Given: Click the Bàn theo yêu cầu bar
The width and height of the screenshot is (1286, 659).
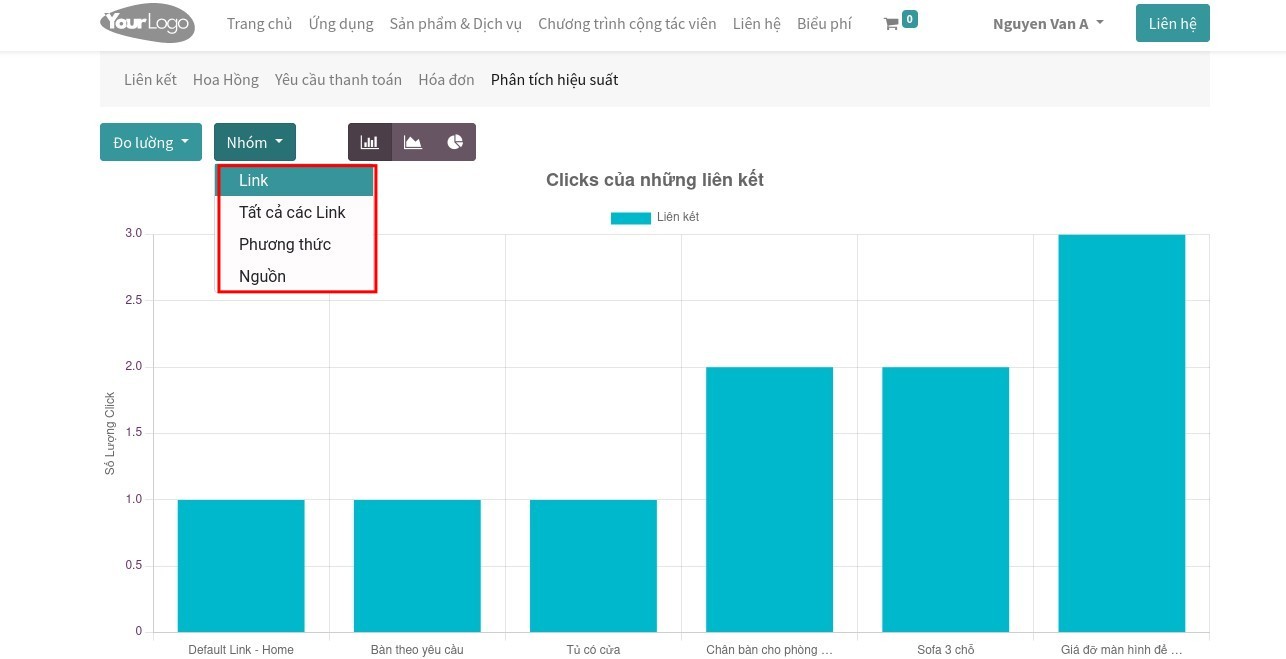Looking at the screenshot, I should coord(417,566).
